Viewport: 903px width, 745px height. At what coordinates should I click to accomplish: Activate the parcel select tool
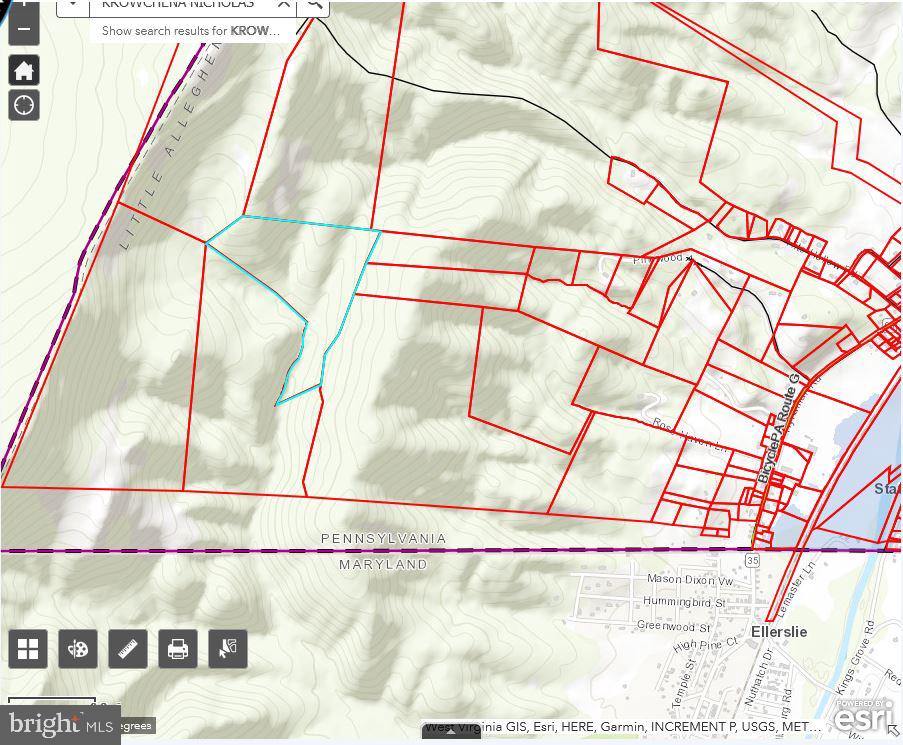point(228,649)
